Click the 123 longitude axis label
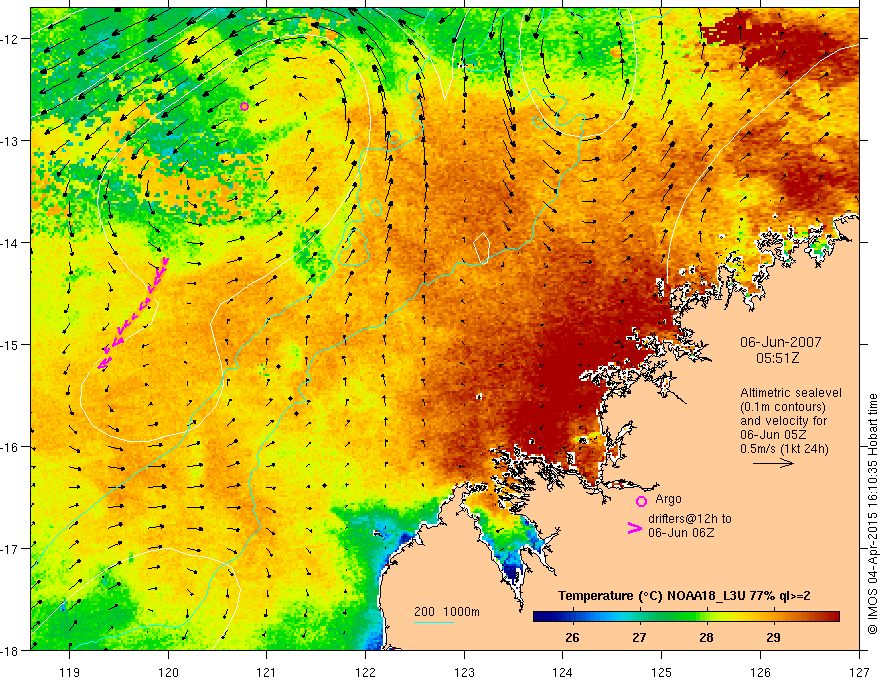 tap(464, 672)
